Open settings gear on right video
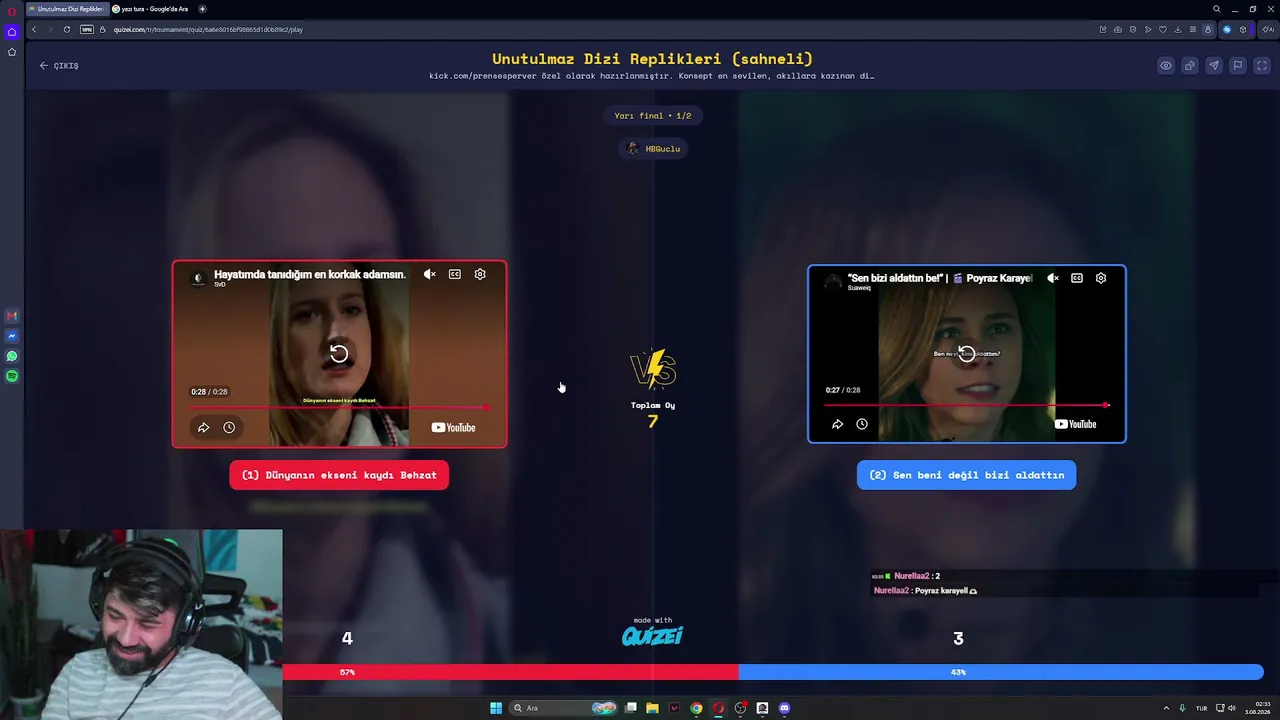Image resolution: width=1280 pixels, height=720 pixels. [1101, 278]
